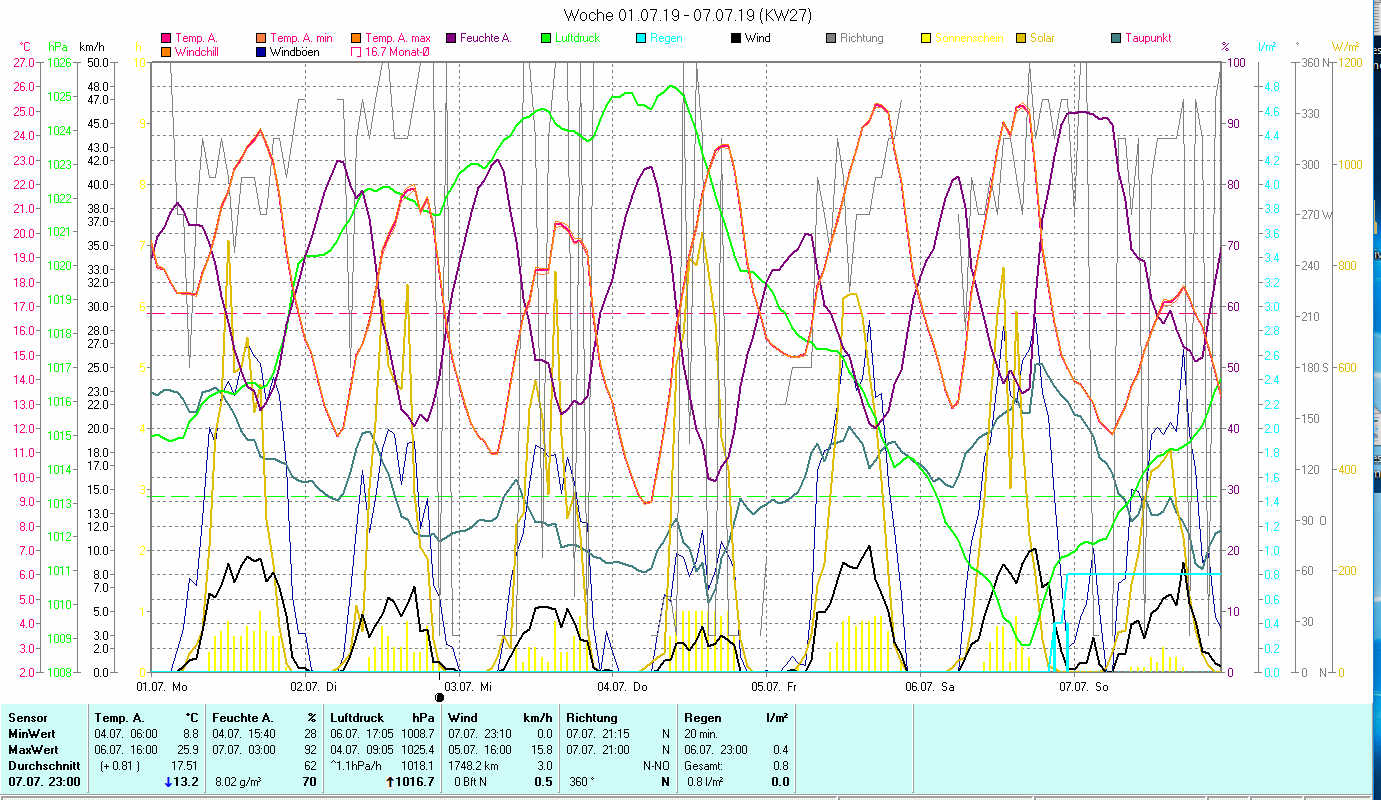Click the maximum wind speed '15.8'

[x=541, y=750]
